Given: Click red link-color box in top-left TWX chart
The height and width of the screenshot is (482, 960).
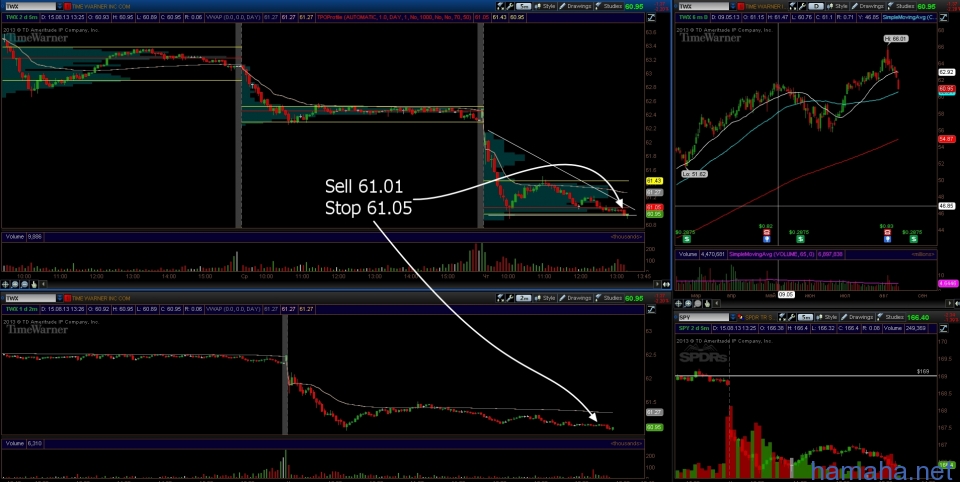Looking at the screenshot, I should (68, 6).
